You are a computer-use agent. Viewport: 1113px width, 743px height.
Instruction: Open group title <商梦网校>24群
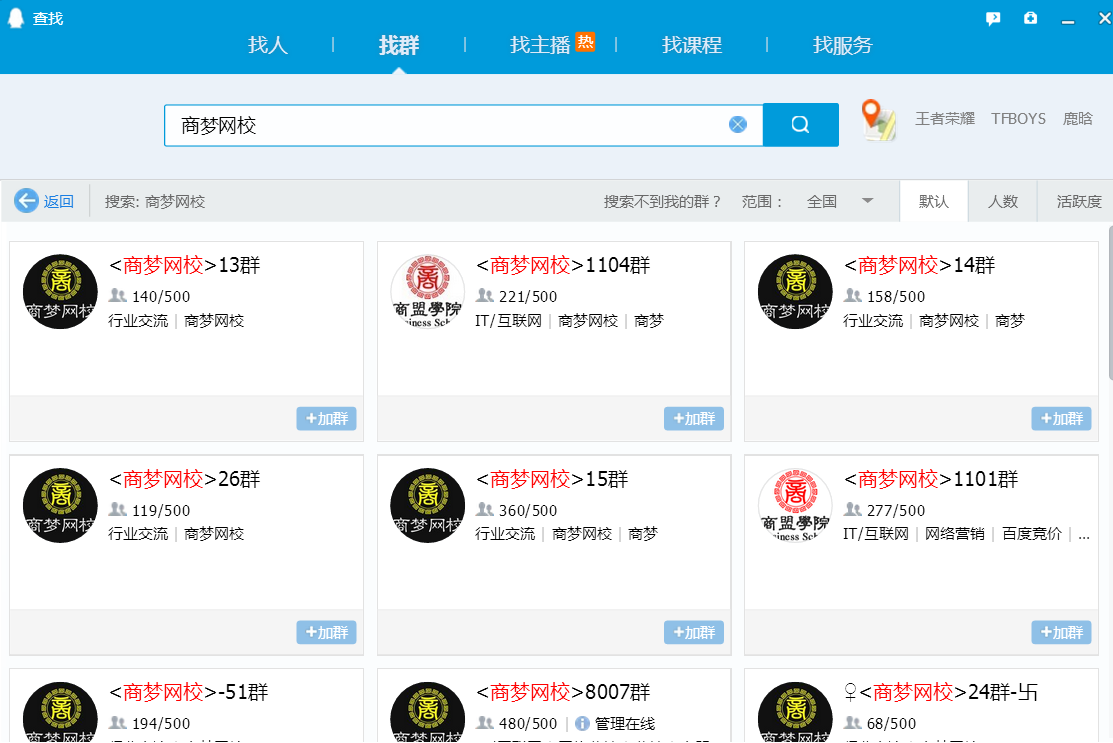click(941, 692)
